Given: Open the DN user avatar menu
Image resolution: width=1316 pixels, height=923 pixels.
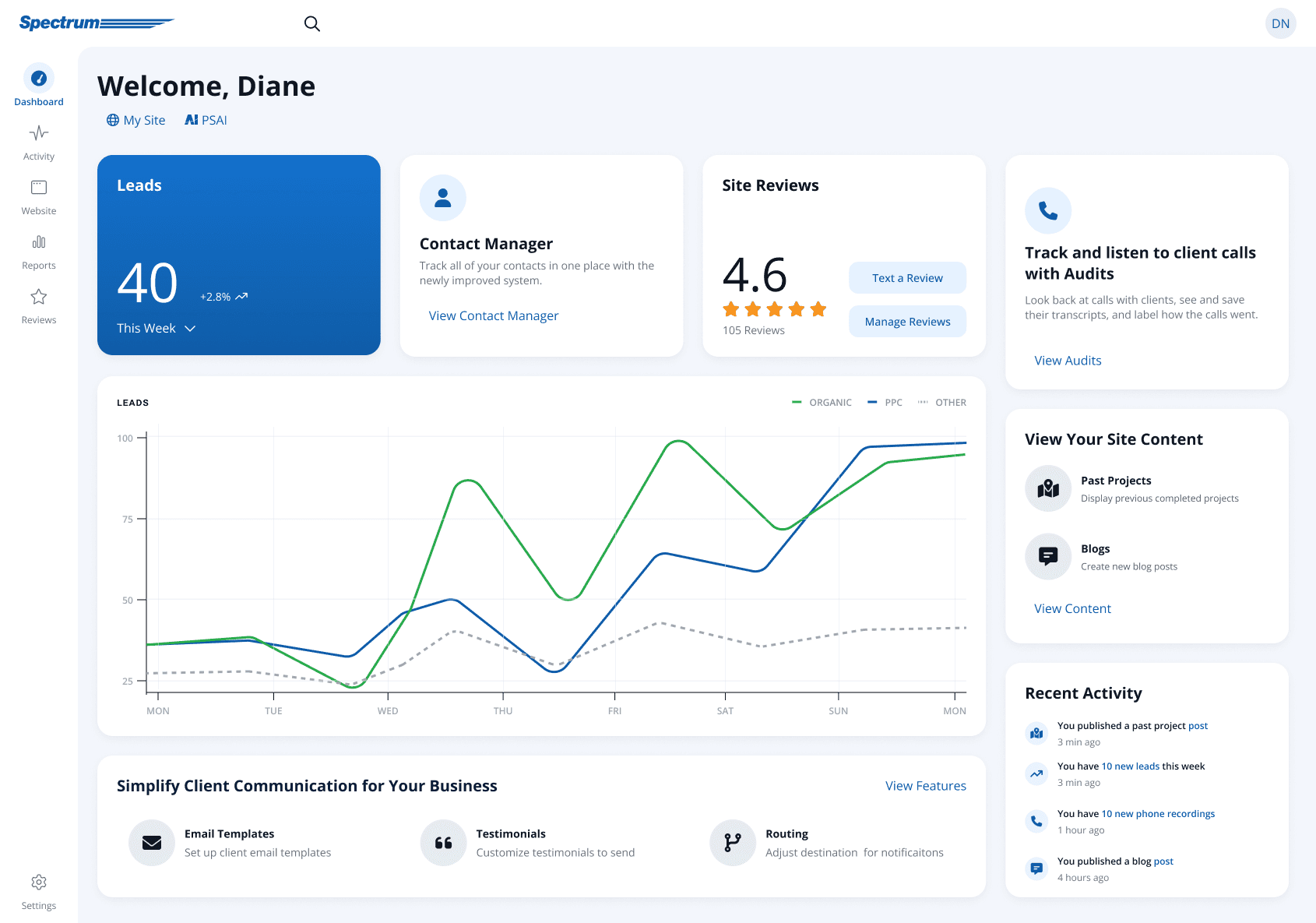Looking at the screenshot, I should point(1280,23).
